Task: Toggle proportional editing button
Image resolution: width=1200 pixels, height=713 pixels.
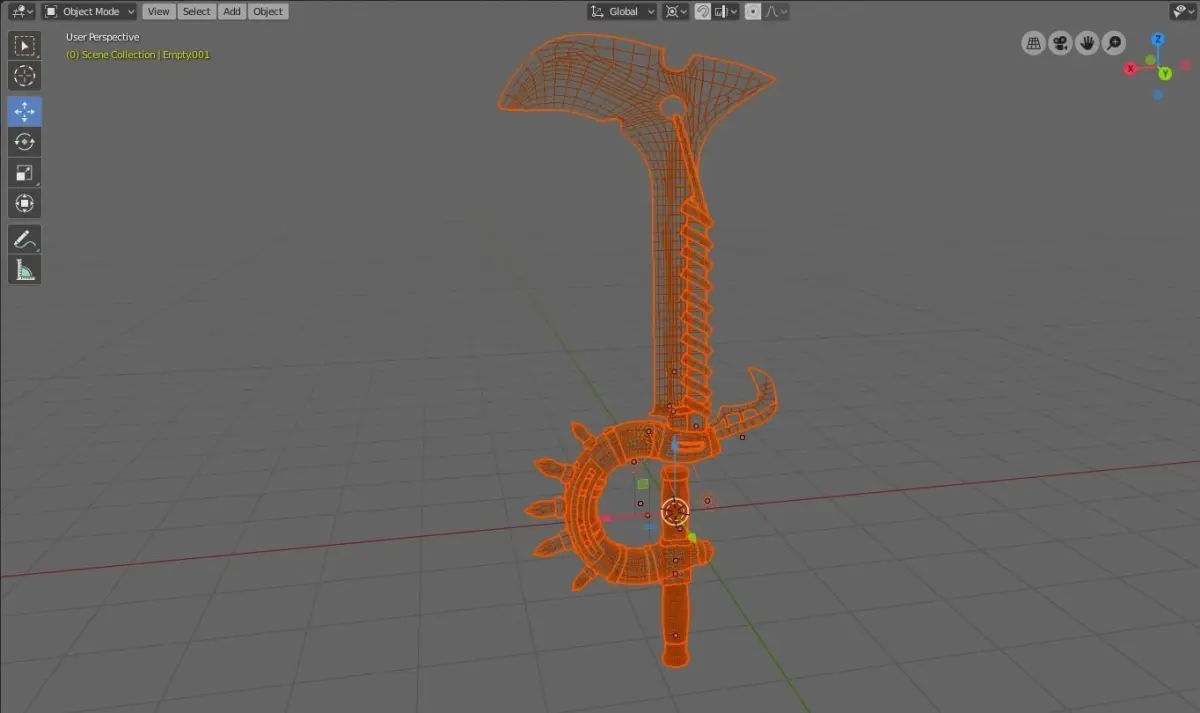Action: (753, 12)
